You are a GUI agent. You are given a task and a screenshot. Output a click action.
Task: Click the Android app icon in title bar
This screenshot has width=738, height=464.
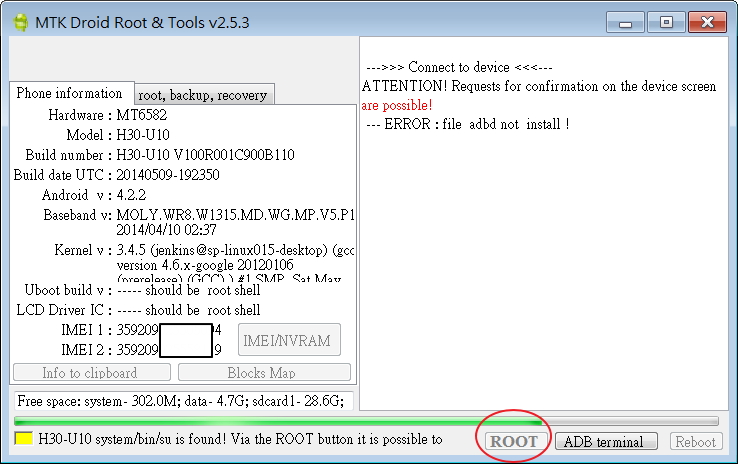[x=20, y=23]
